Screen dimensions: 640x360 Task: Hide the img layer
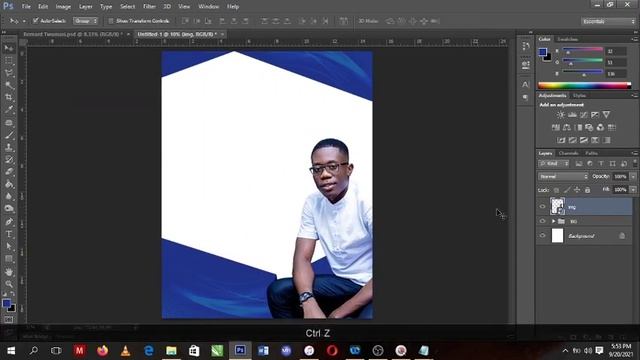[x=542, y=207]
